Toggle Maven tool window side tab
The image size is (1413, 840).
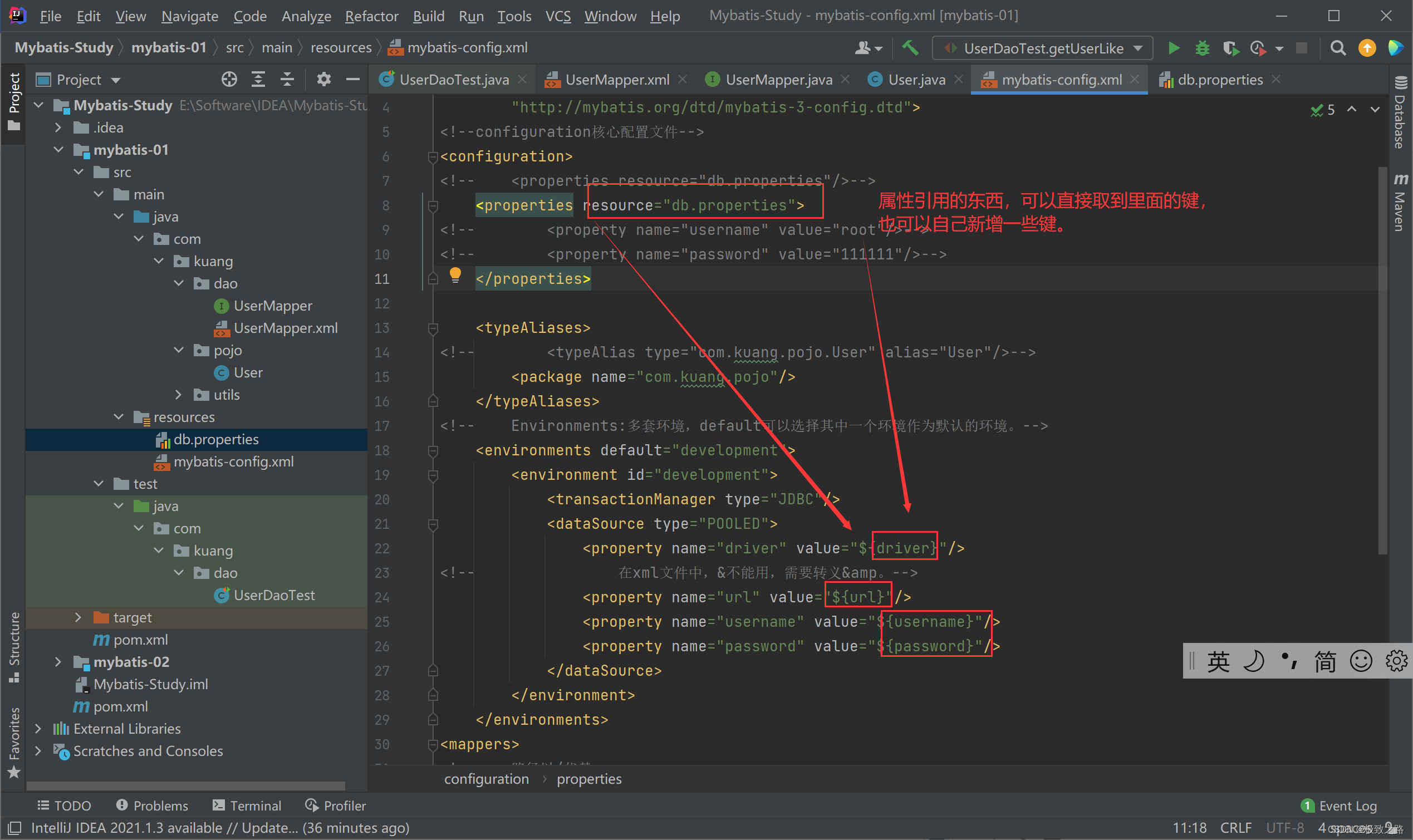pyautogui.click(x=1400, y=202)
